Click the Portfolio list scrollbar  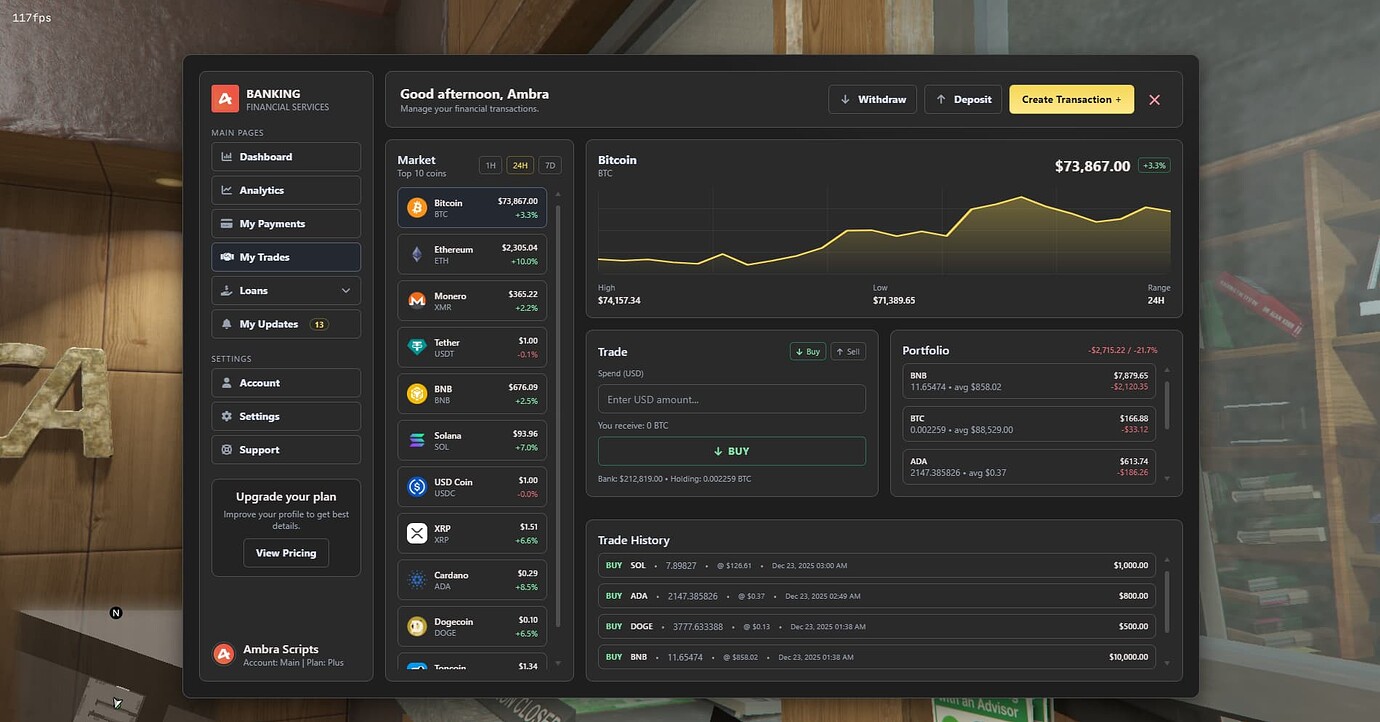click(1167, 404)
